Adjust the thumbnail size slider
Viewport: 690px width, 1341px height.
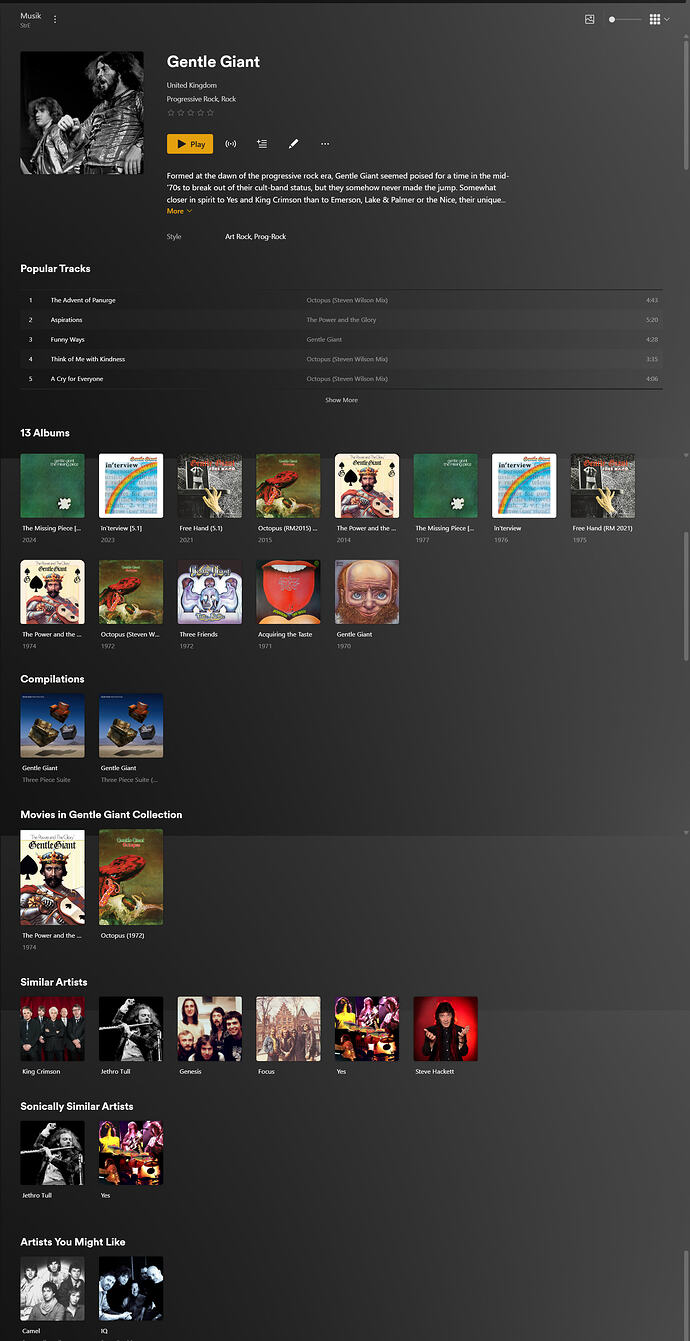[625, 19]
